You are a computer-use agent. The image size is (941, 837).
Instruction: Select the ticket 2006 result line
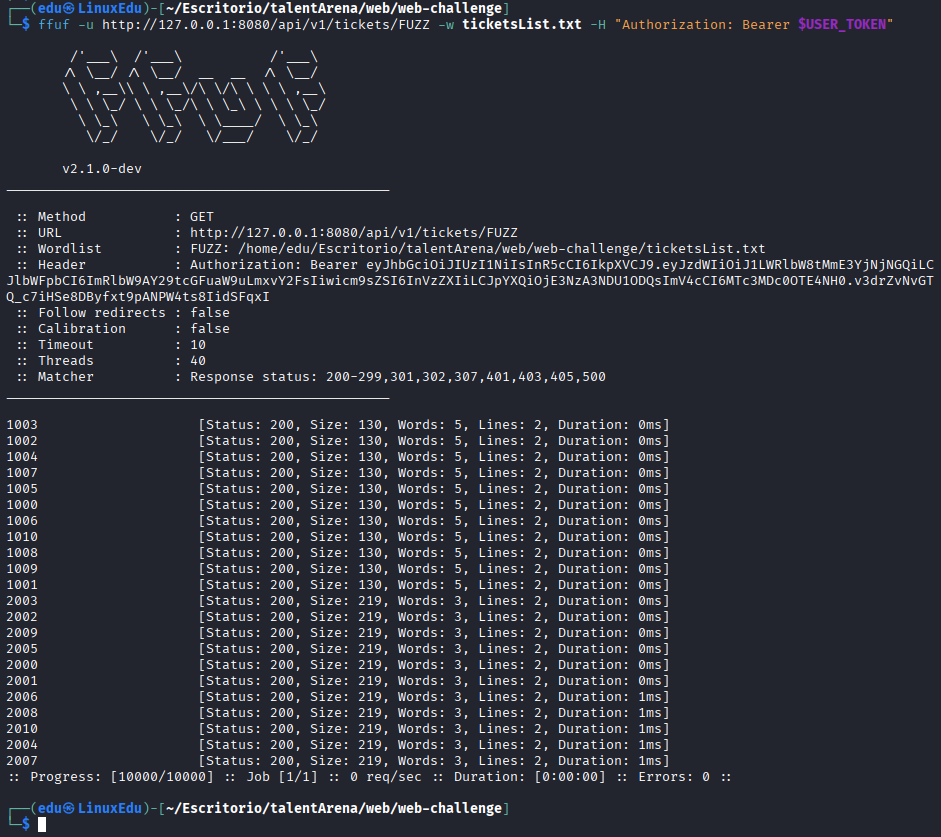coord(338,697)
